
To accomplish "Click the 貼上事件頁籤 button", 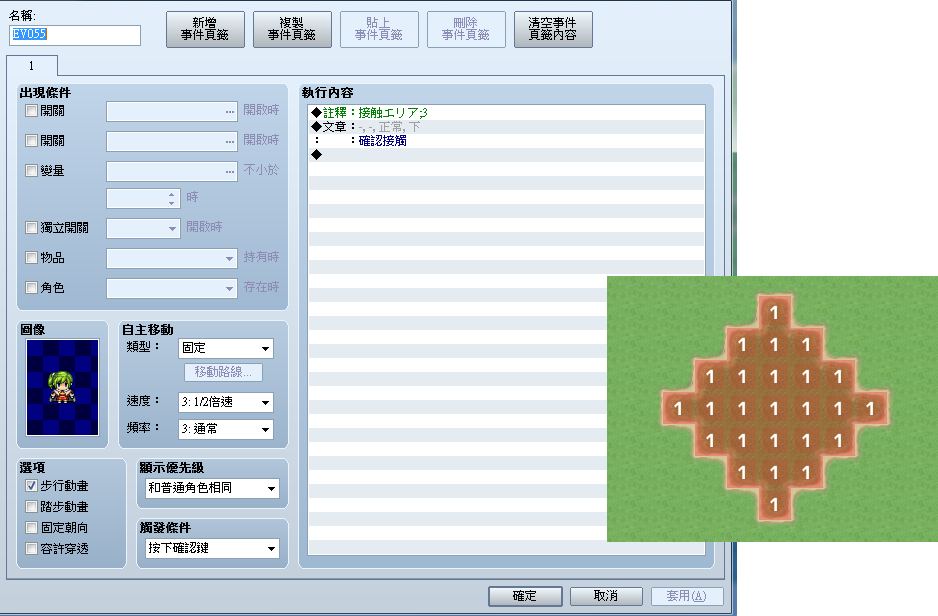I will click(x=379, y=29).
